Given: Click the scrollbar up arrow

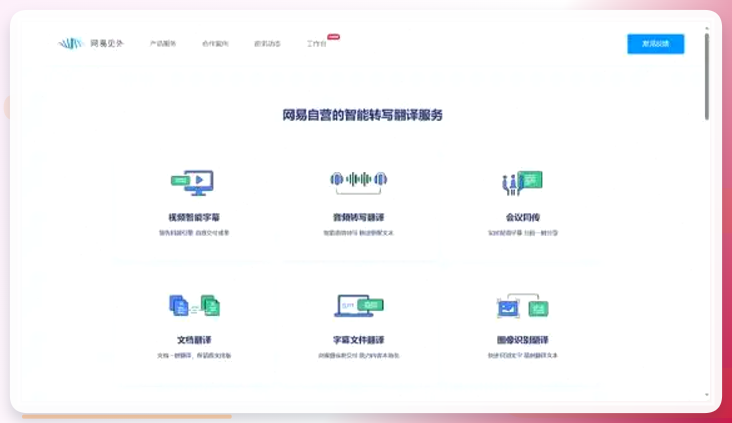Looking at the screenshot, I should (707, 28).
